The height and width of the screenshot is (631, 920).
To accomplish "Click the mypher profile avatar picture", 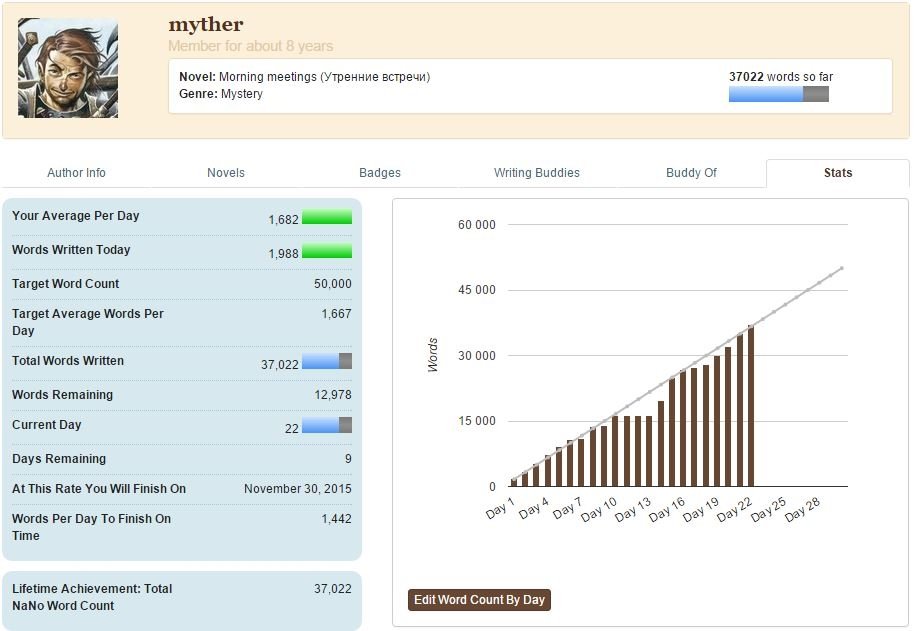I will tap(67, 68).
